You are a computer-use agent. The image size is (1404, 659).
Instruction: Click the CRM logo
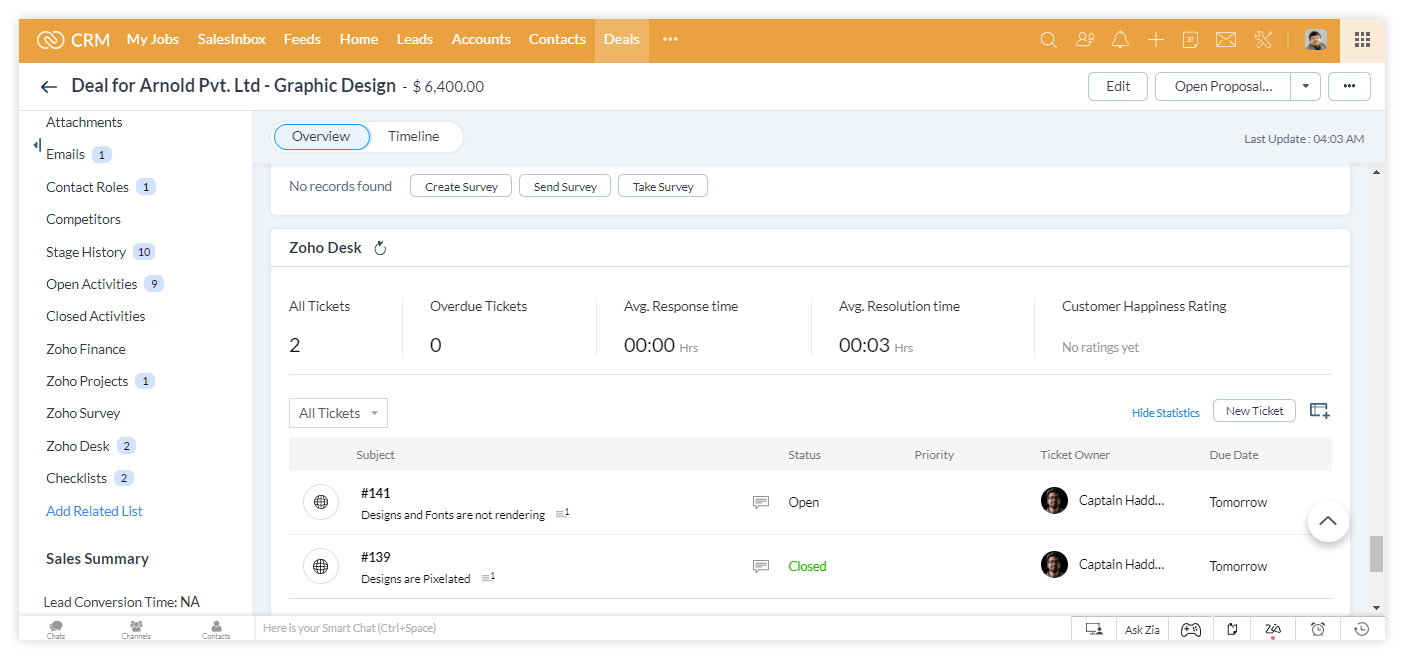pos(72,40)
